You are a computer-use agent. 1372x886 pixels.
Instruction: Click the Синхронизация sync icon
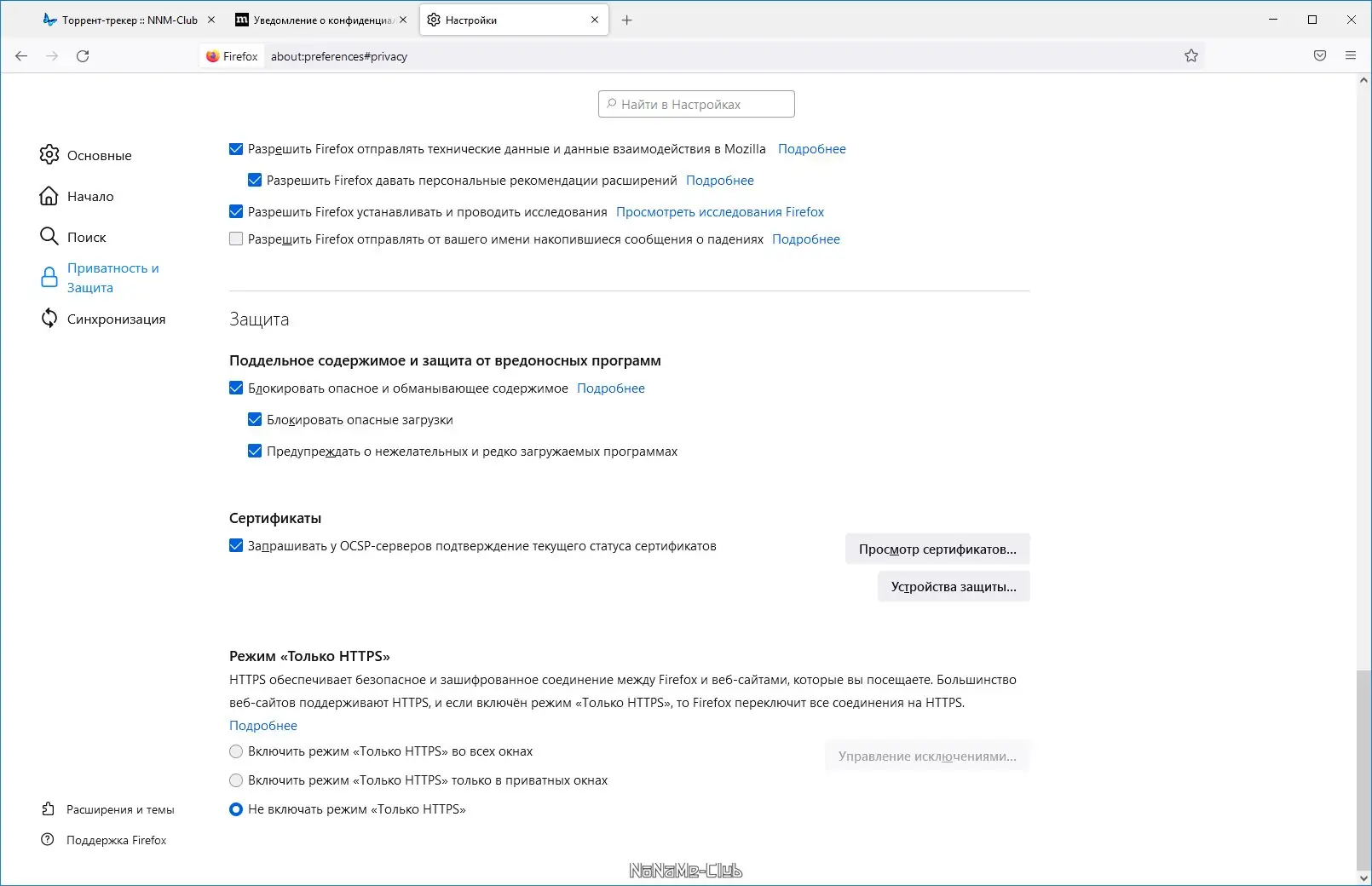tap(49, 319)
